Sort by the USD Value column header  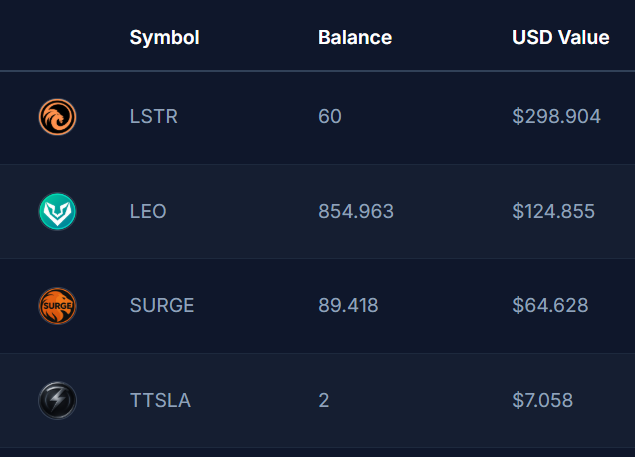pyautogui.click(x=560, y=38)
